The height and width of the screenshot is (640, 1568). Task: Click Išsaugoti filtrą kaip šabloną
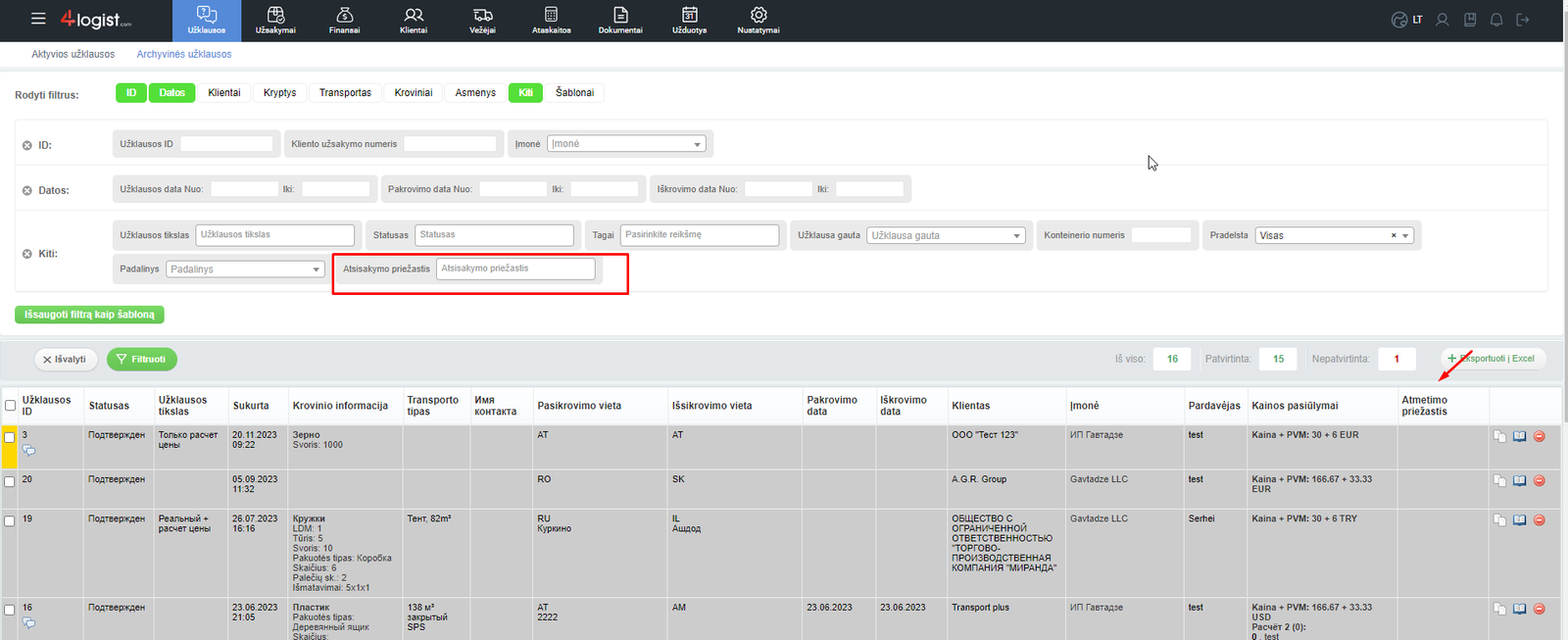coord(89,315)
